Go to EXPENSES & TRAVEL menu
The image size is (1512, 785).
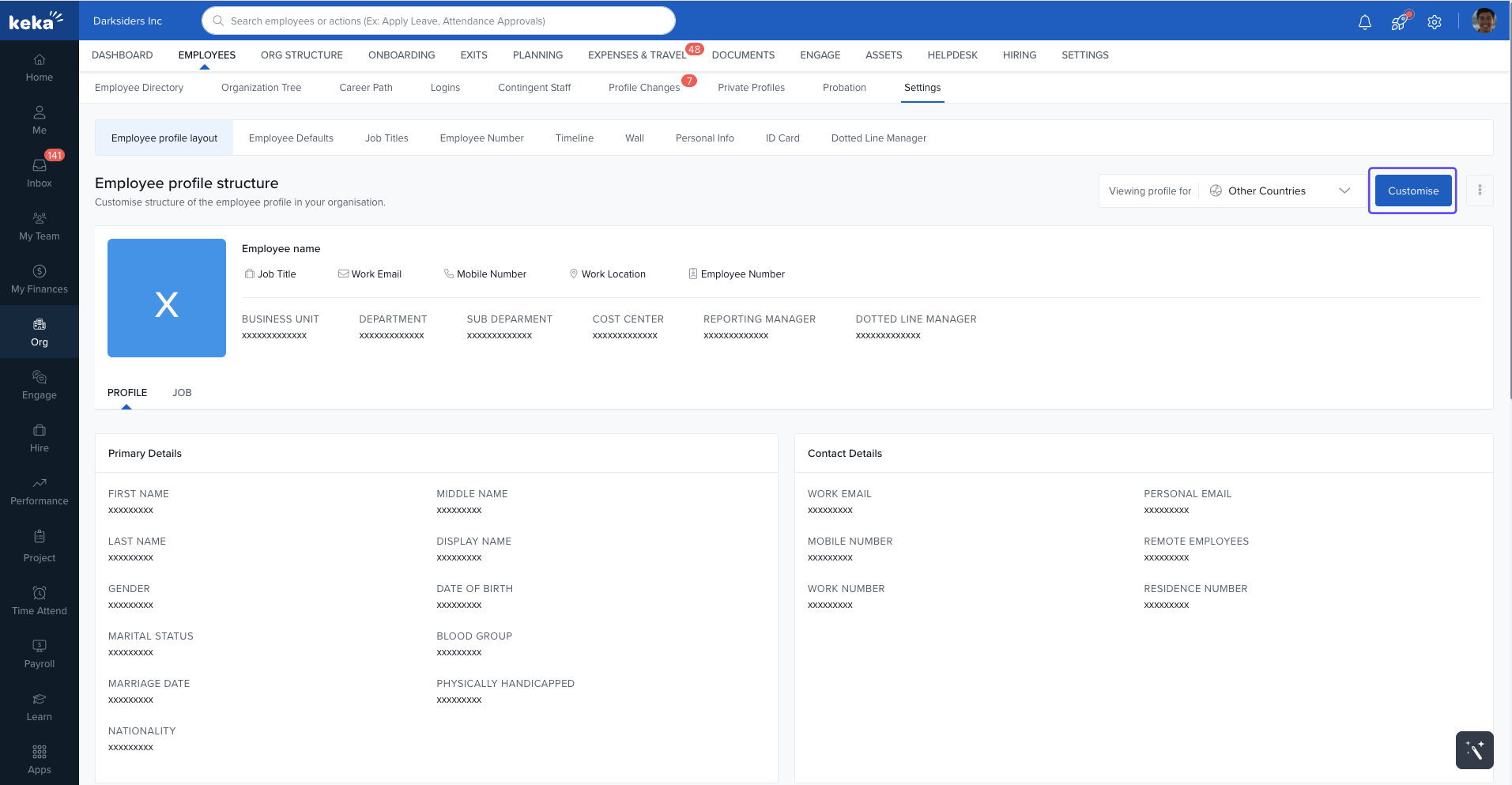tap(636, 55)
